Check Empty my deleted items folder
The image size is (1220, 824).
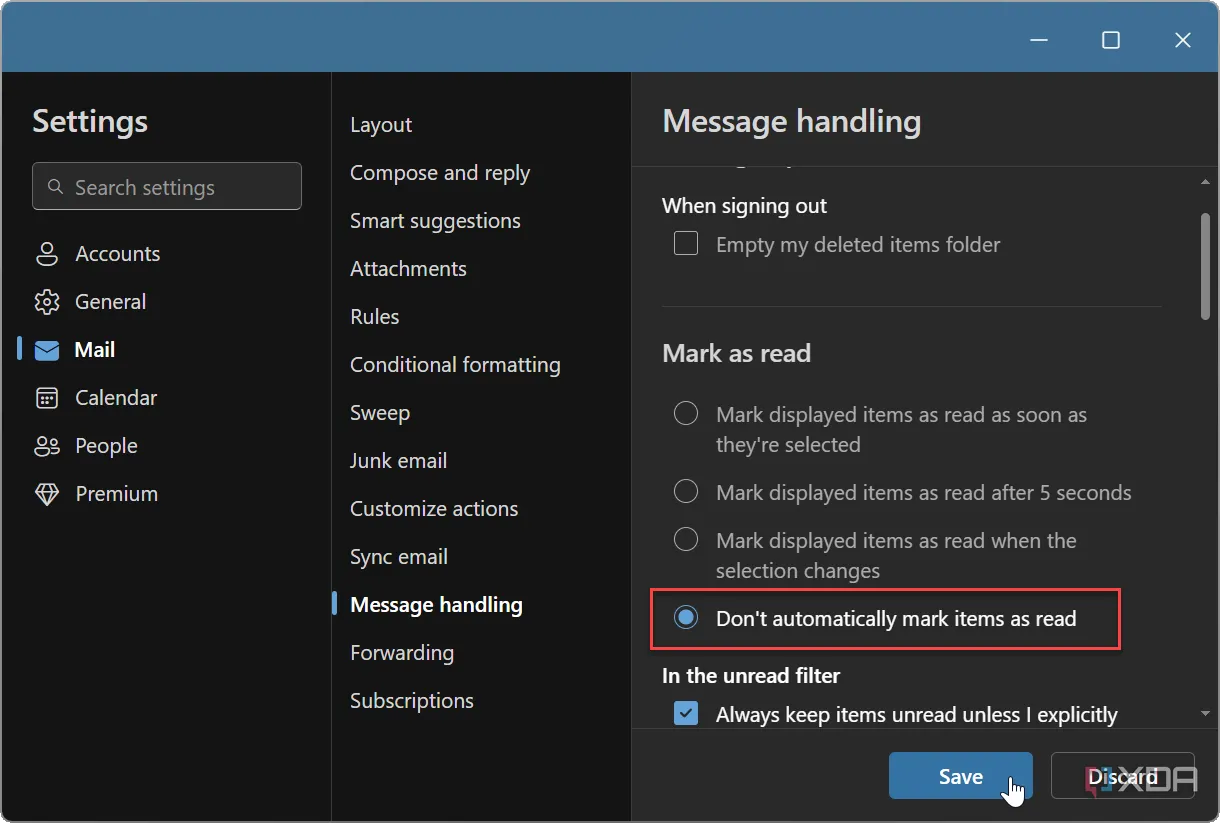(686, 243)
